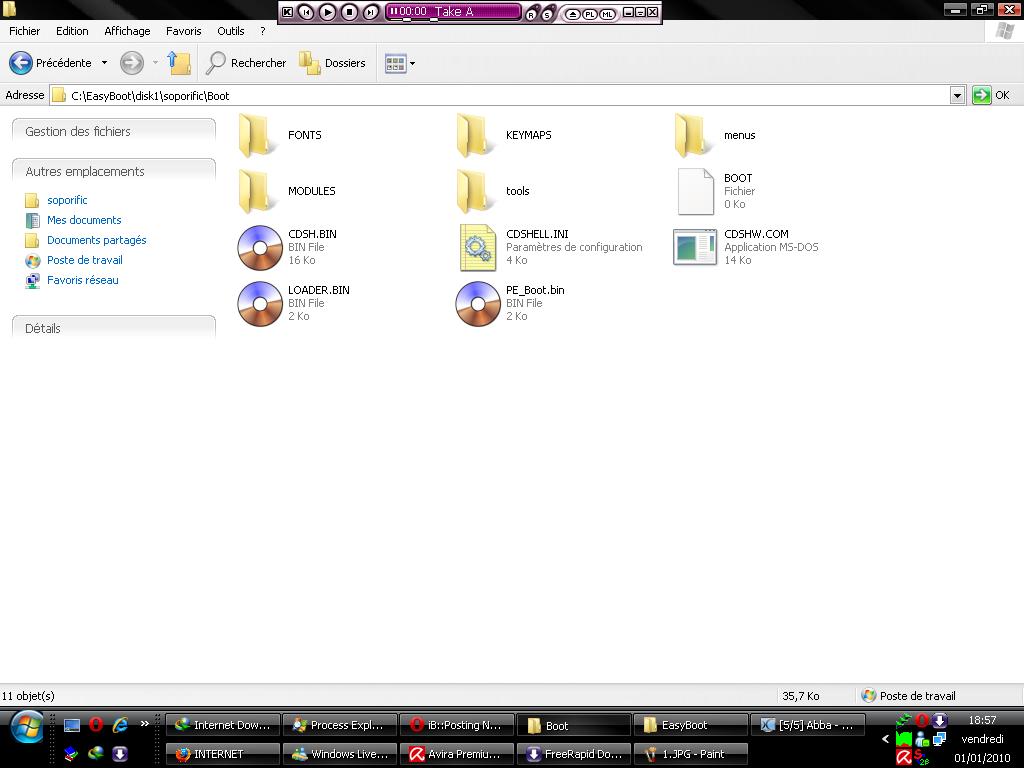Expand the Détails panel
Viewport: 1024px width, 768px height.
(x=114, y=328)
